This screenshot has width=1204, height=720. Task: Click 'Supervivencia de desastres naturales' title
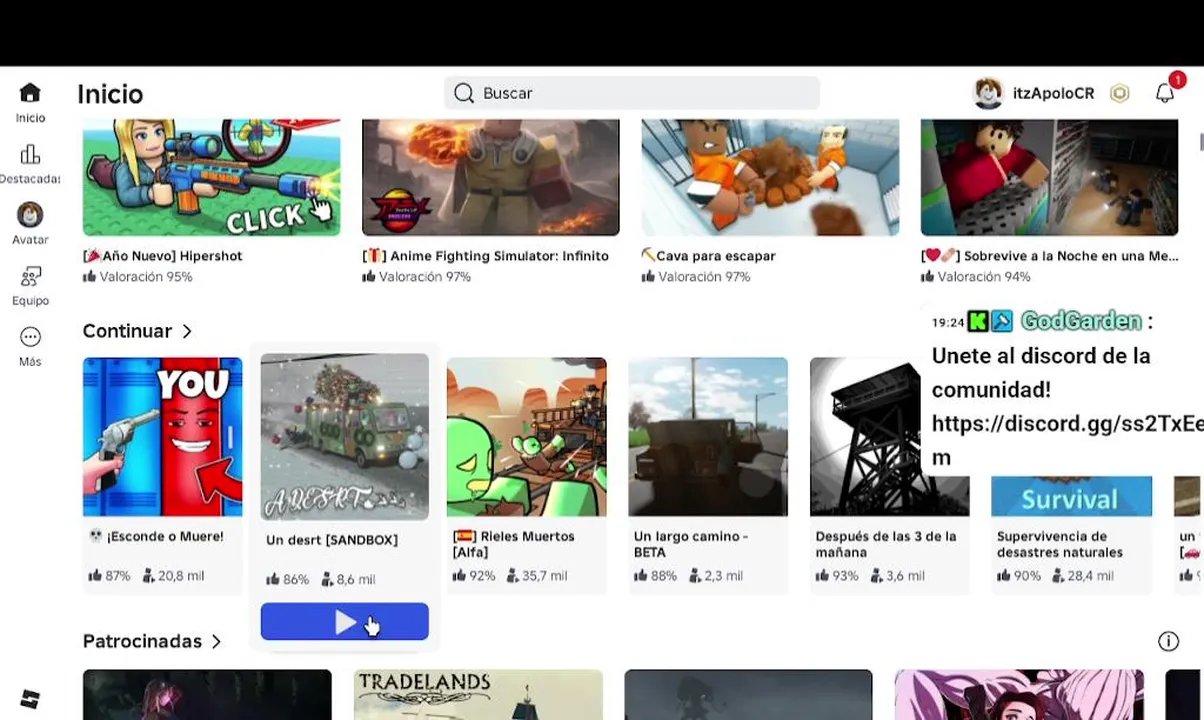coord(1060,544)
